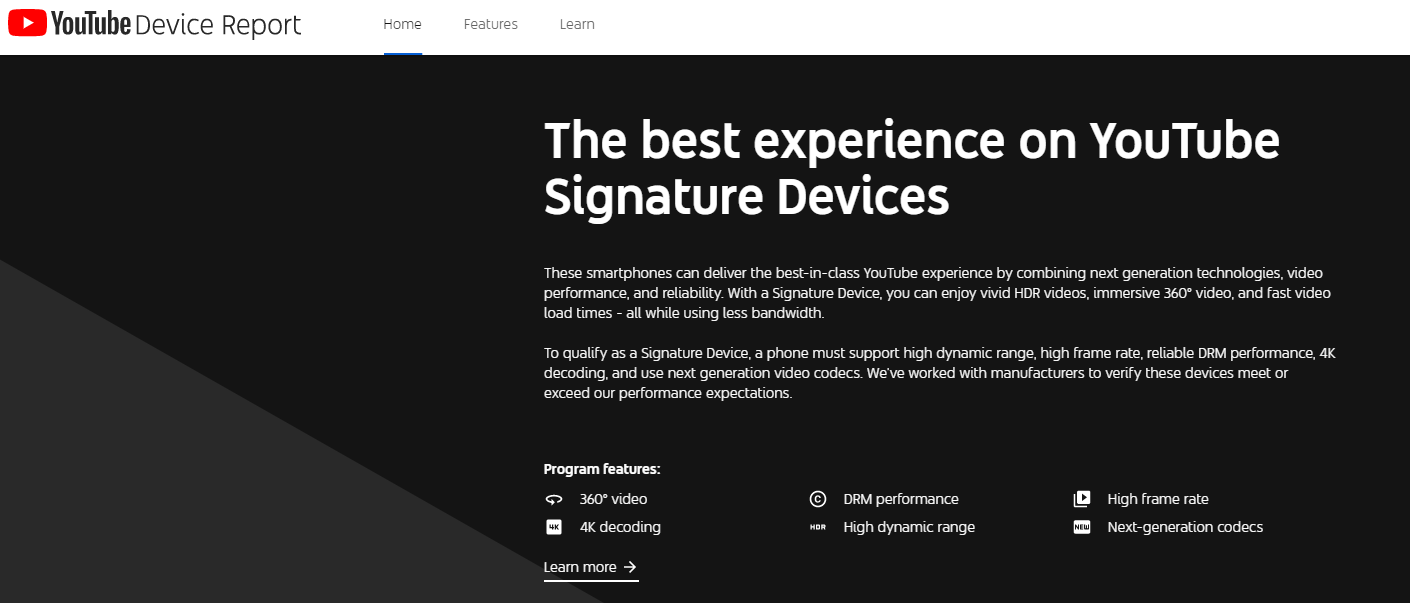
Task: Switch to the Features tab
Action: click(490, 24)
